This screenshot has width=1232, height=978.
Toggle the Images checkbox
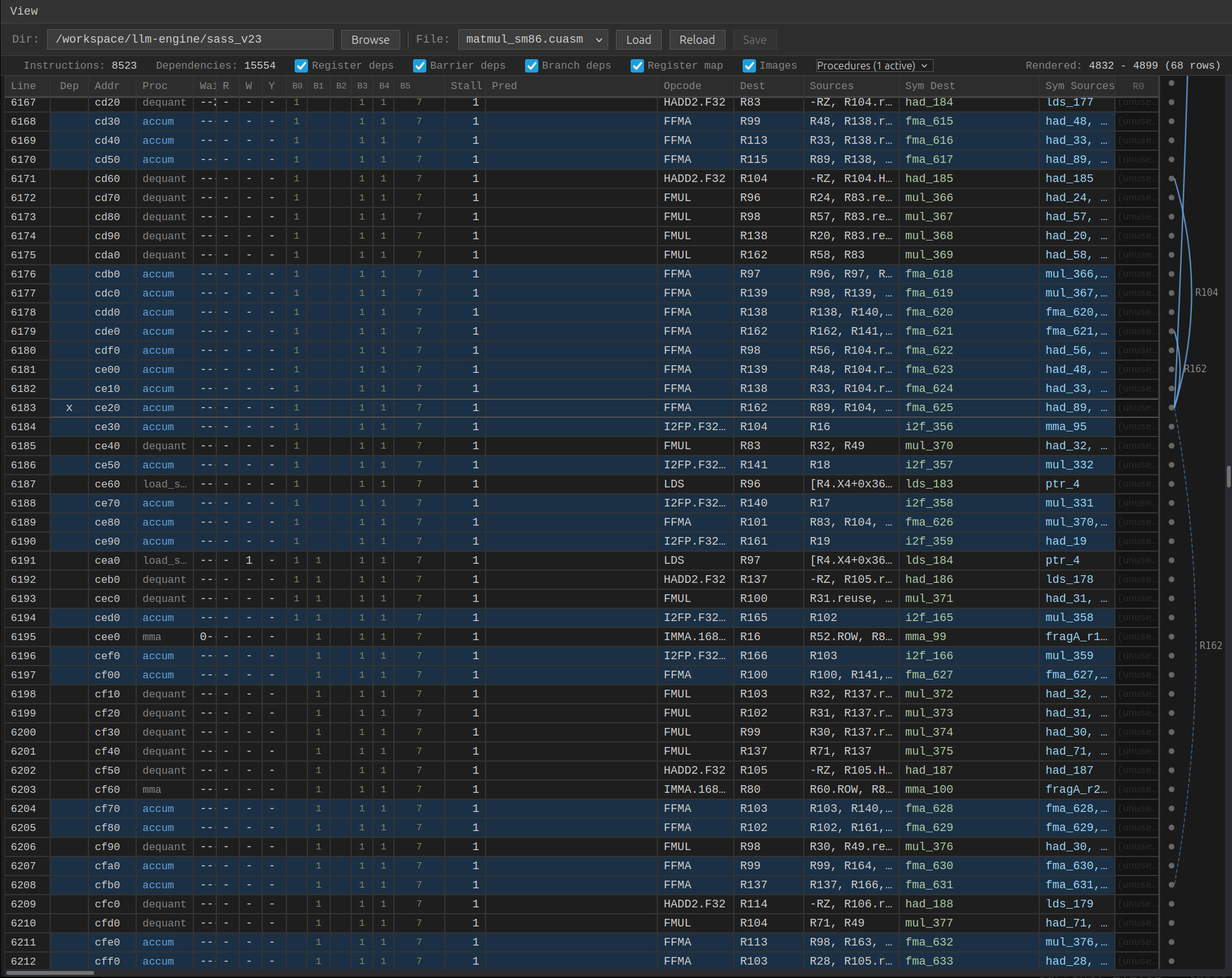pos(749,66)
